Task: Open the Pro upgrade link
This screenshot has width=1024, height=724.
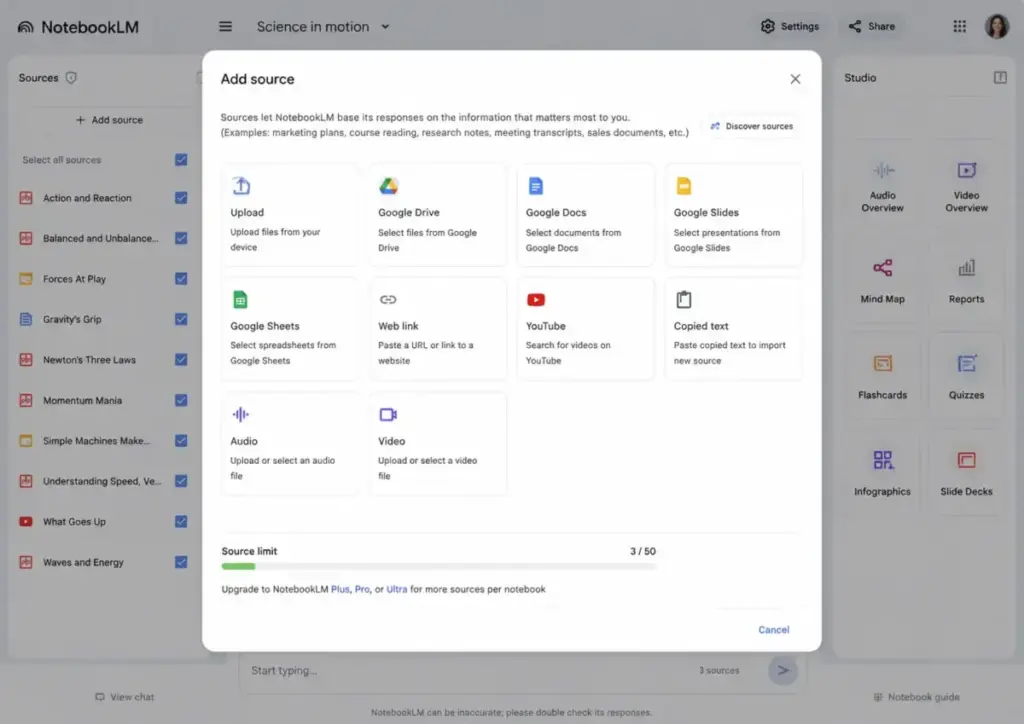Action: click(362, 589)
